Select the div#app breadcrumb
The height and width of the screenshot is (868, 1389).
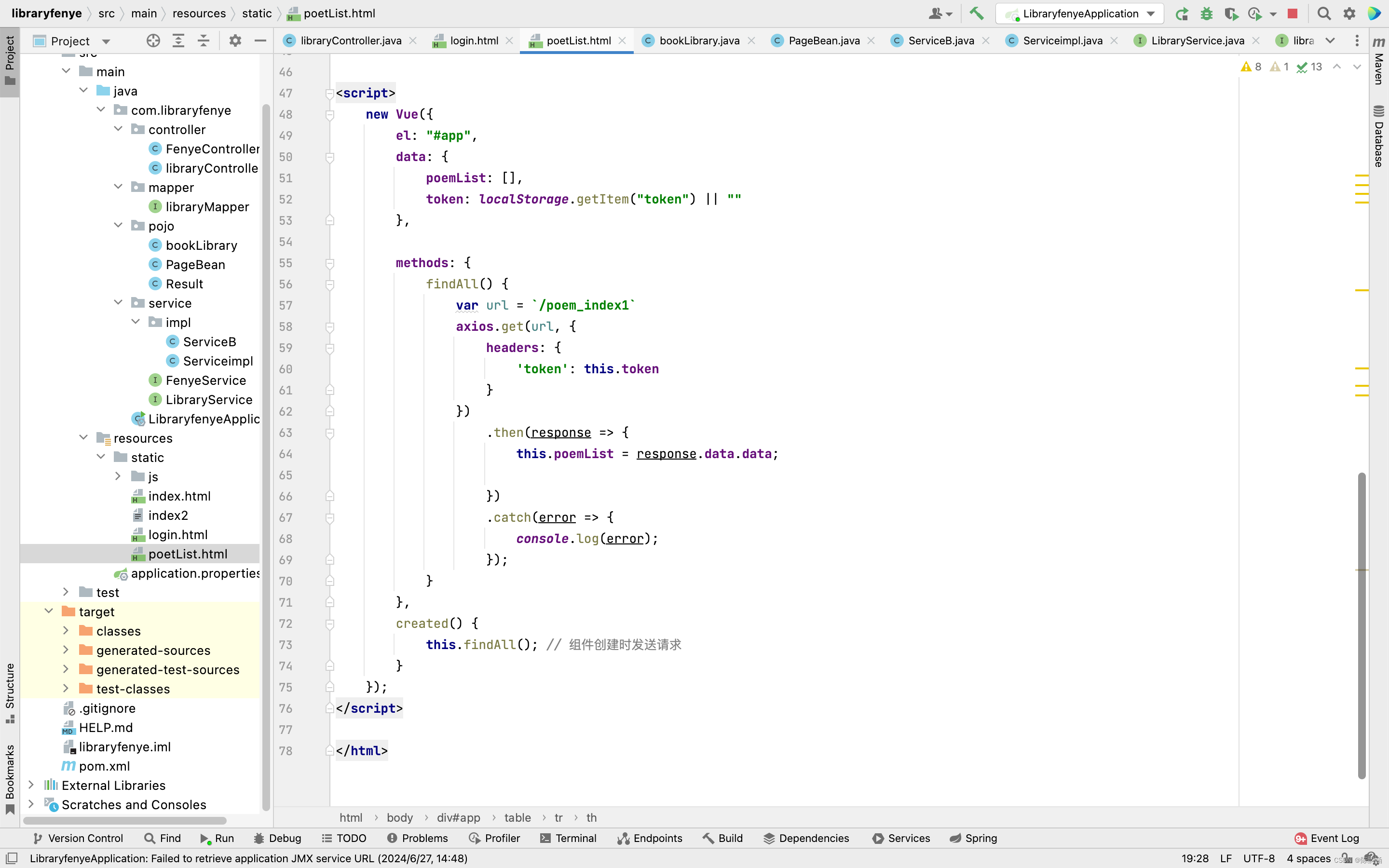(x=458, y=817)
